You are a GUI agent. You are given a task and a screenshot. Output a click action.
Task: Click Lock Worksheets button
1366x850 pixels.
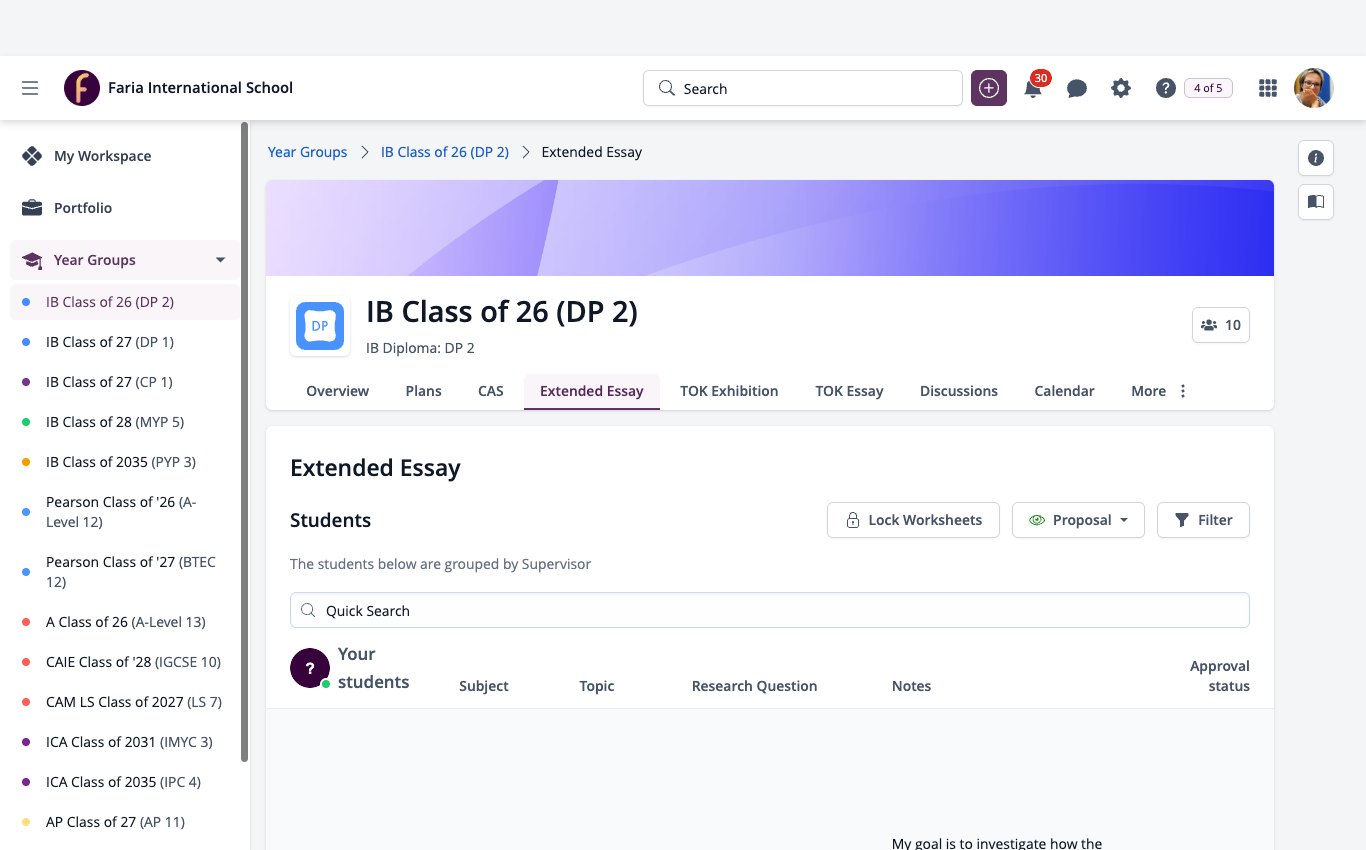[x=913, y=520]
